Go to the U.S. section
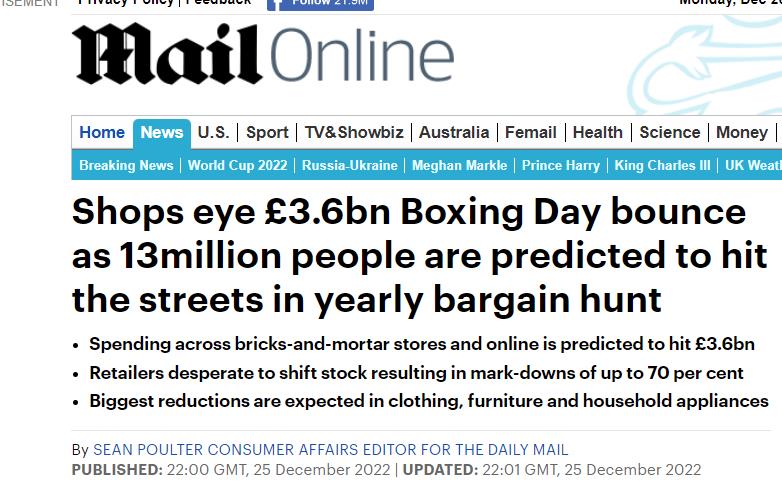Viewport: 782px width, 483px height. (x=213, y=132)
